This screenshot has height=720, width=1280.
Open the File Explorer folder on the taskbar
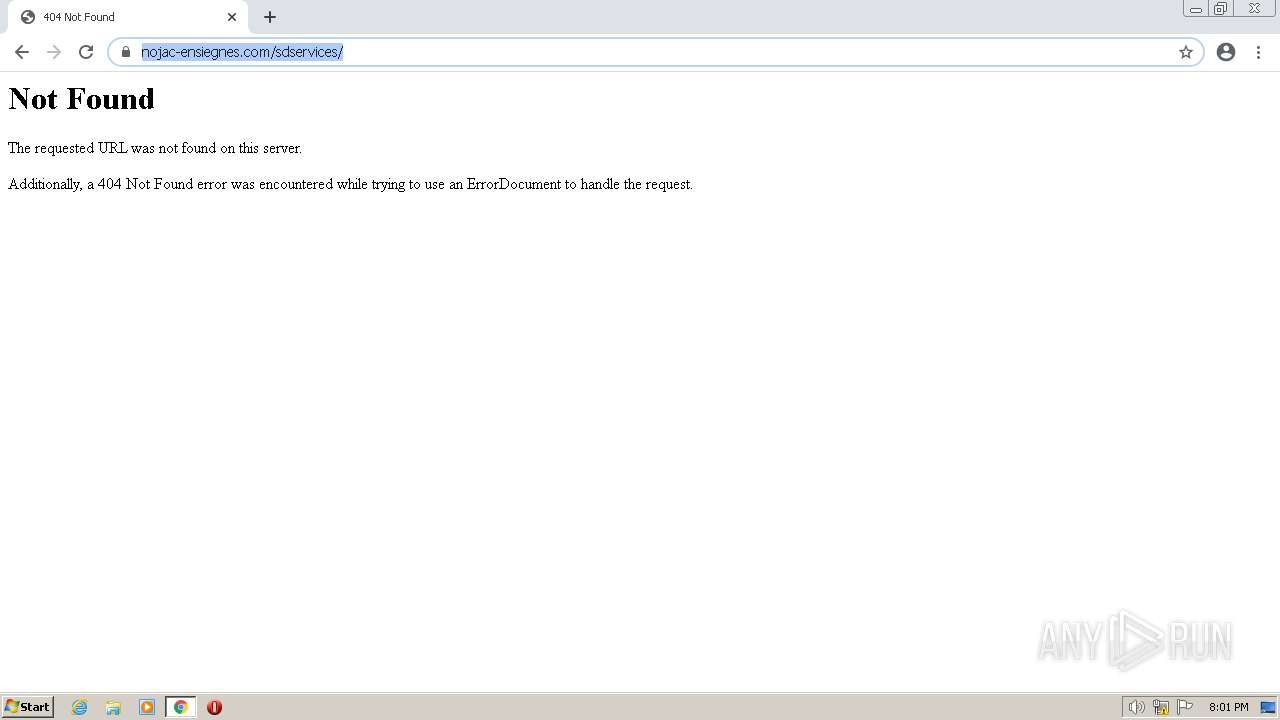[113, 707]
